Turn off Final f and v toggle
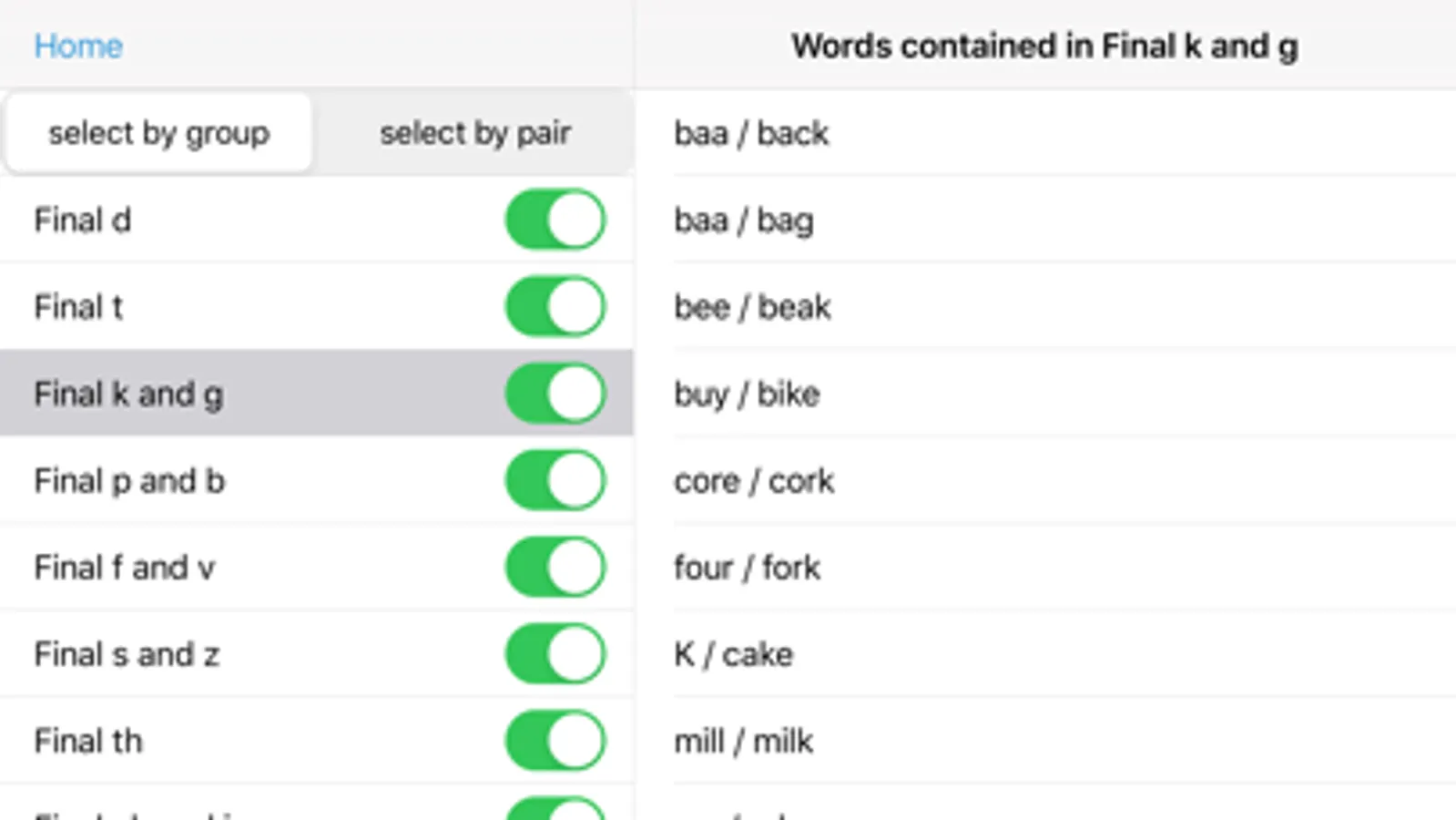 (555, 567)
